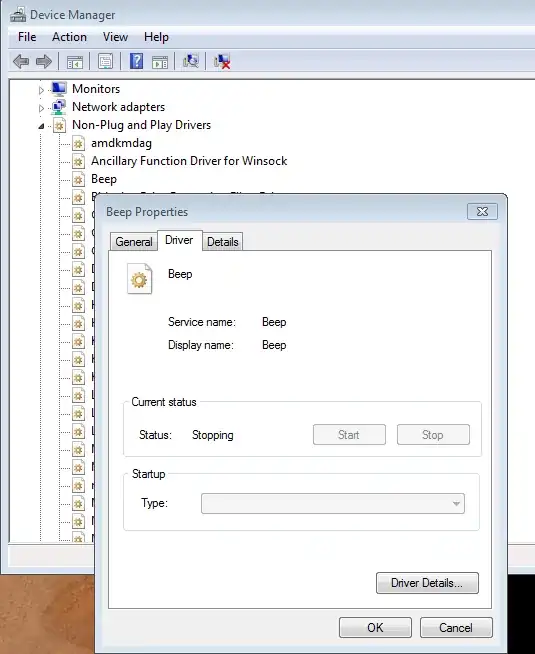
Task: Click the amdkmdag driver icon
Action: coord(78,143)
